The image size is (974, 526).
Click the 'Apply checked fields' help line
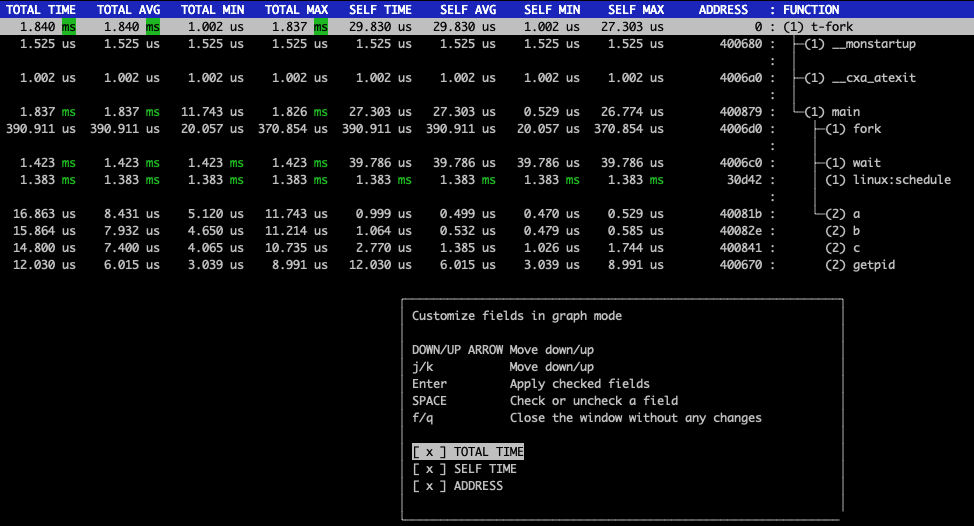[580, 384]
